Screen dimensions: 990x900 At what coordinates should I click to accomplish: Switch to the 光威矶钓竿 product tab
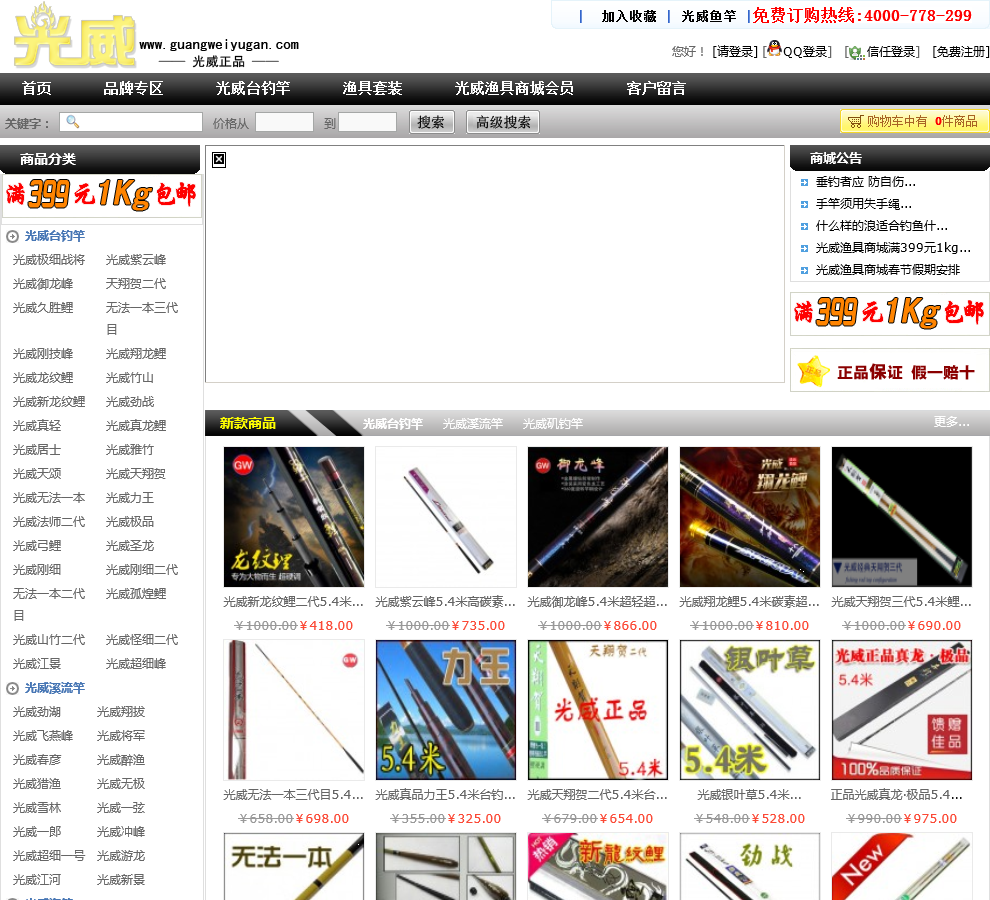coord(552,424)
